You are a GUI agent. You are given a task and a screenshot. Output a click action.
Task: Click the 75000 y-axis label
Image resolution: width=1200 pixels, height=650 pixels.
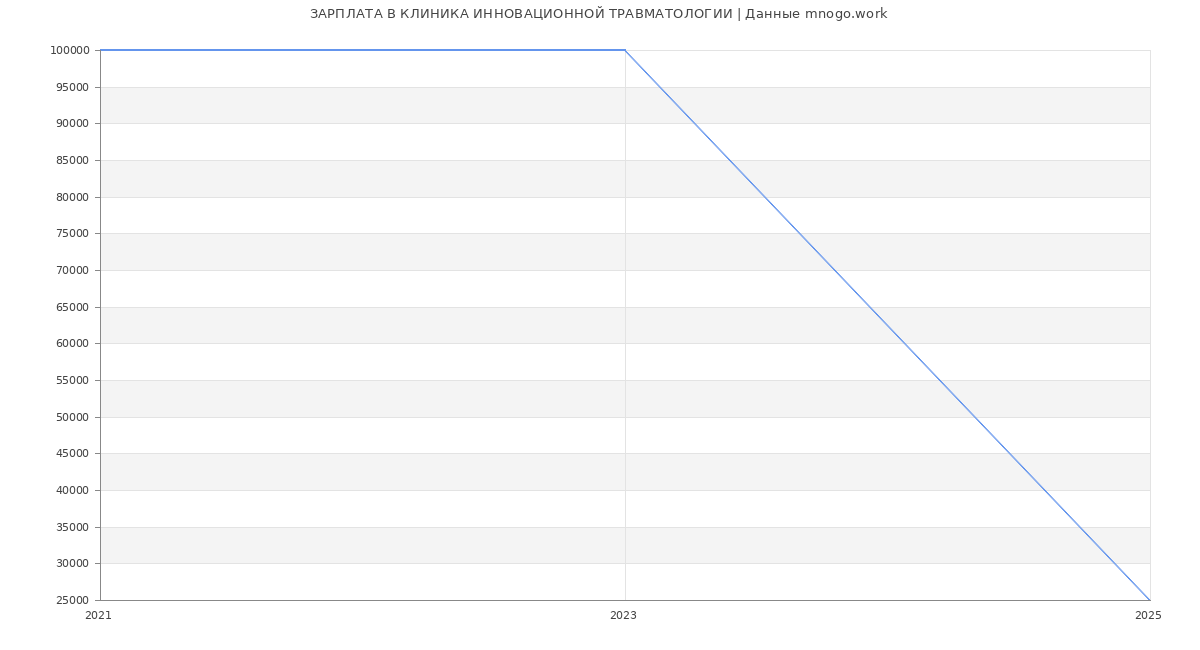(x=72, y=234)
